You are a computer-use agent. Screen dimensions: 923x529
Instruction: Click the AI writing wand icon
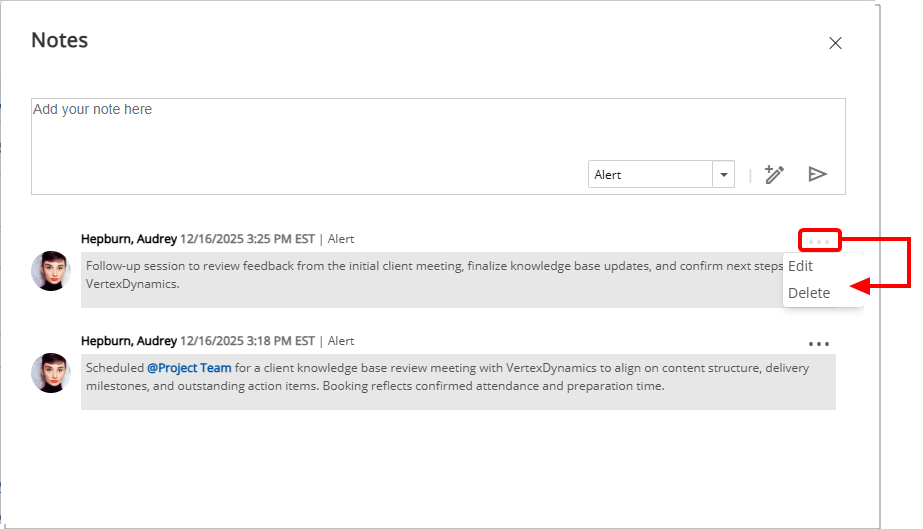point(773,174)
